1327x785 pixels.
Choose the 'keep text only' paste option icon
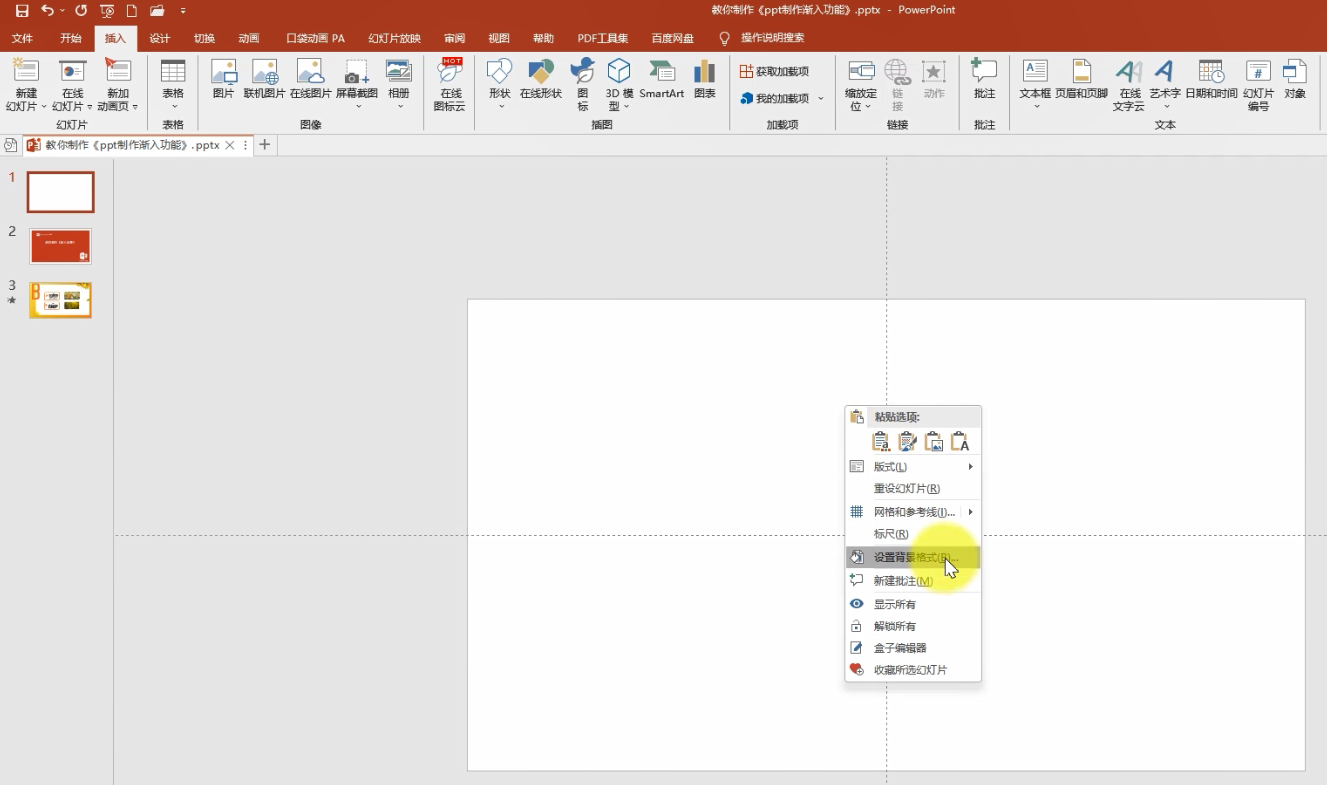960,442
